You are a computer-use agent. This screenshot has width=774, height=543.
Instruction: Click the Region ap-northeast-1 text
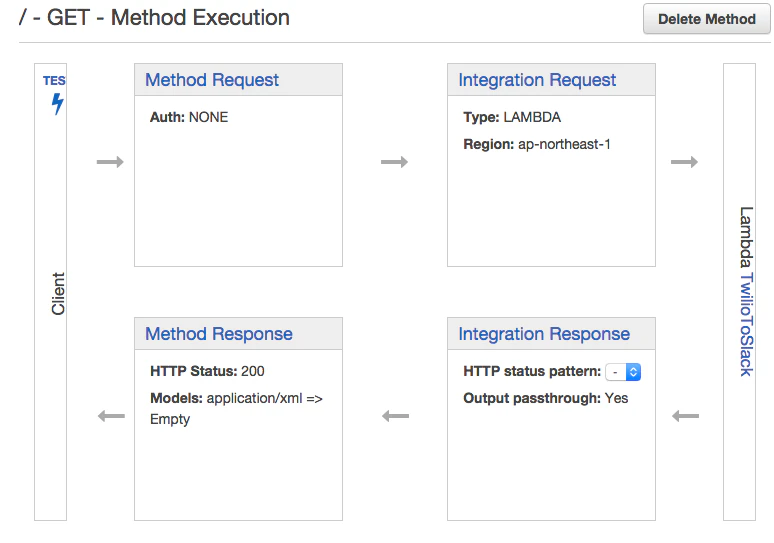[537, 144]
